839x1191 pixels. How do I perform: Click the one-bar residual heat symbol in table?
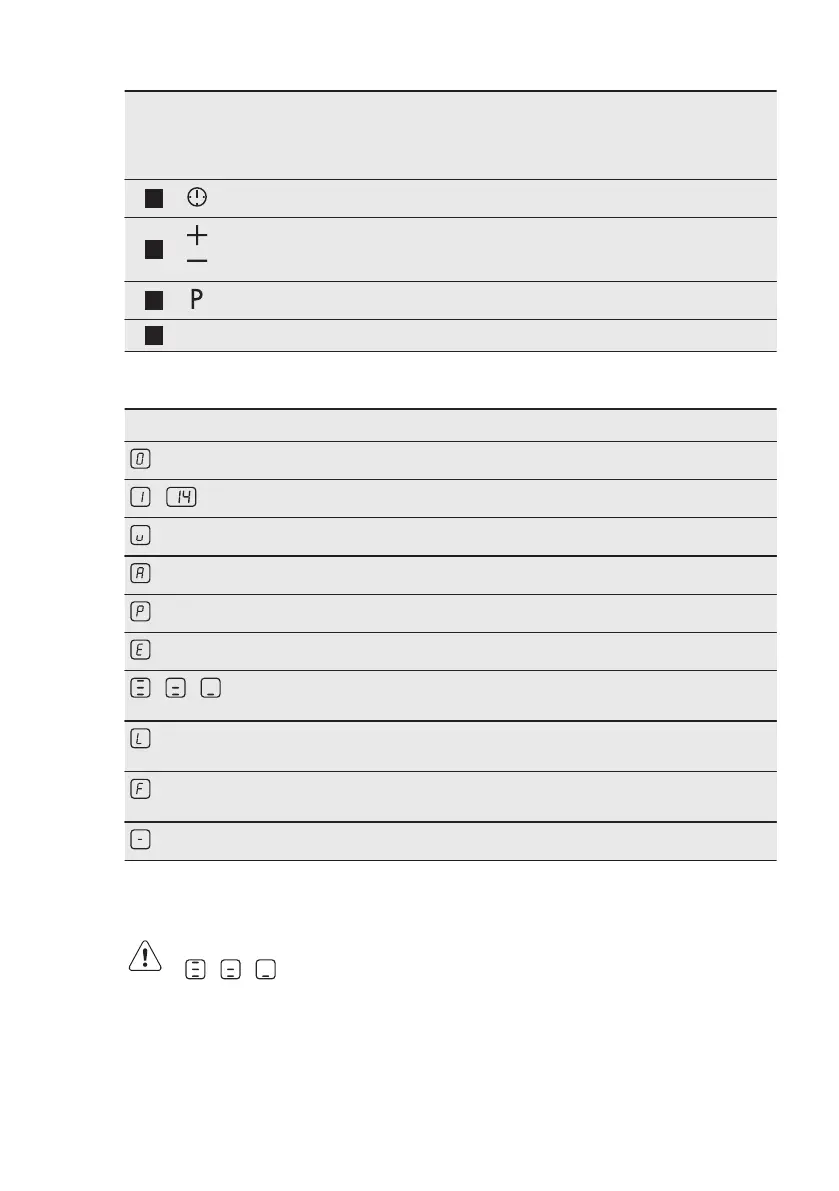click(210, 689)
